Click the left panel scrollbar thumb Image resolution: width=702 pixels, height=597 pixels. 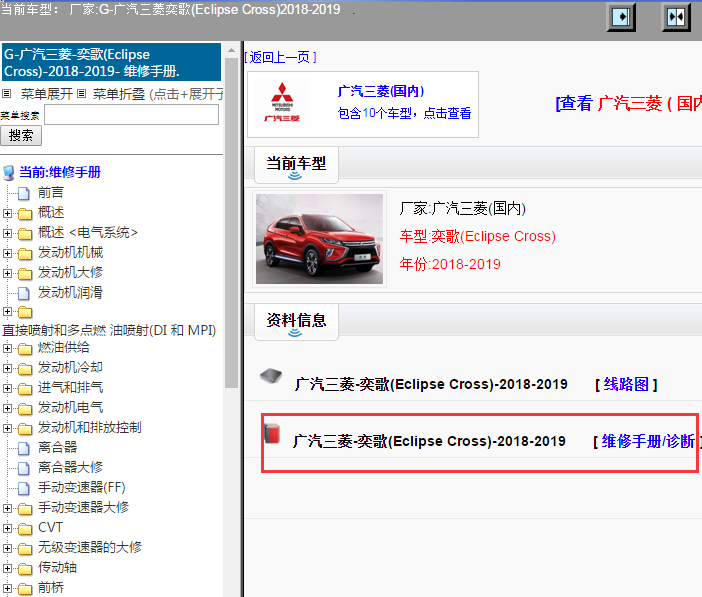pyautogui.click(x=231, y=222)
